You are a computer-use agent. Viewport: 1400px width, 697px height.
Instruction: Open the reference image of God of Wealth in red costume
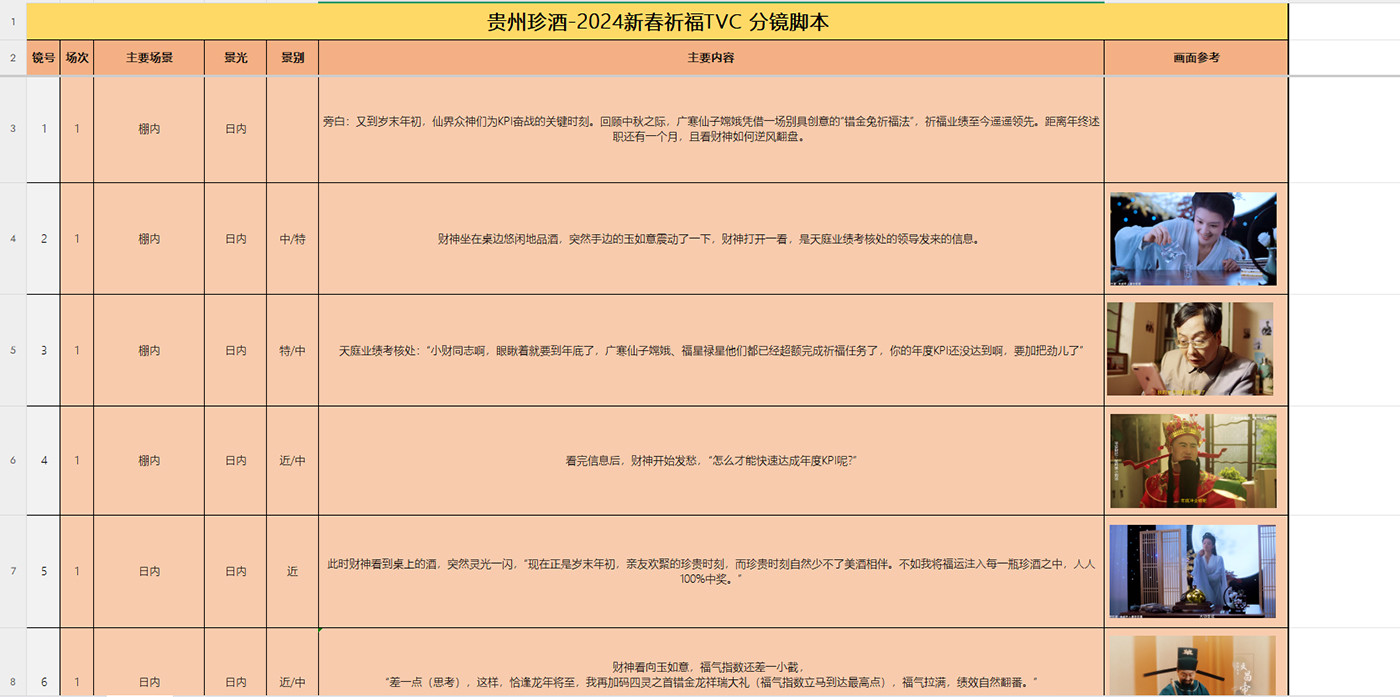1193,461
